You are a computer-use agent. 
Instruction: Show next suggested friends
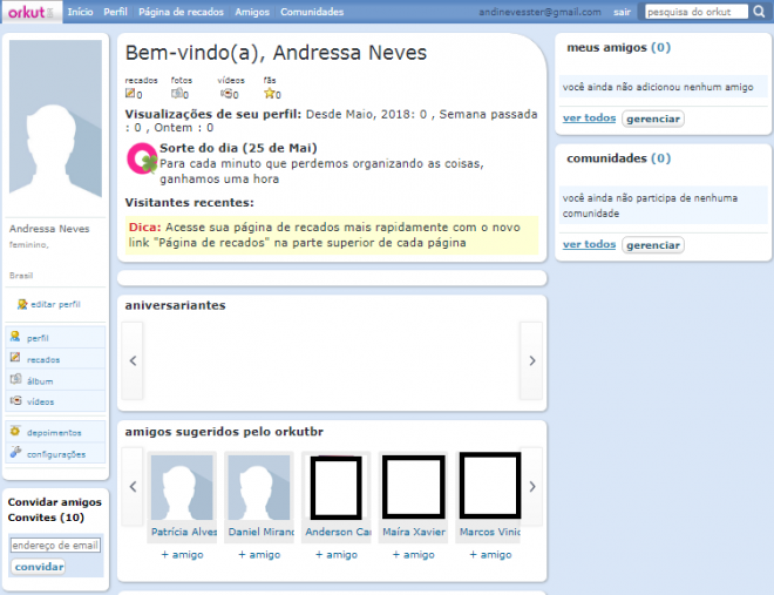[532, 487]
